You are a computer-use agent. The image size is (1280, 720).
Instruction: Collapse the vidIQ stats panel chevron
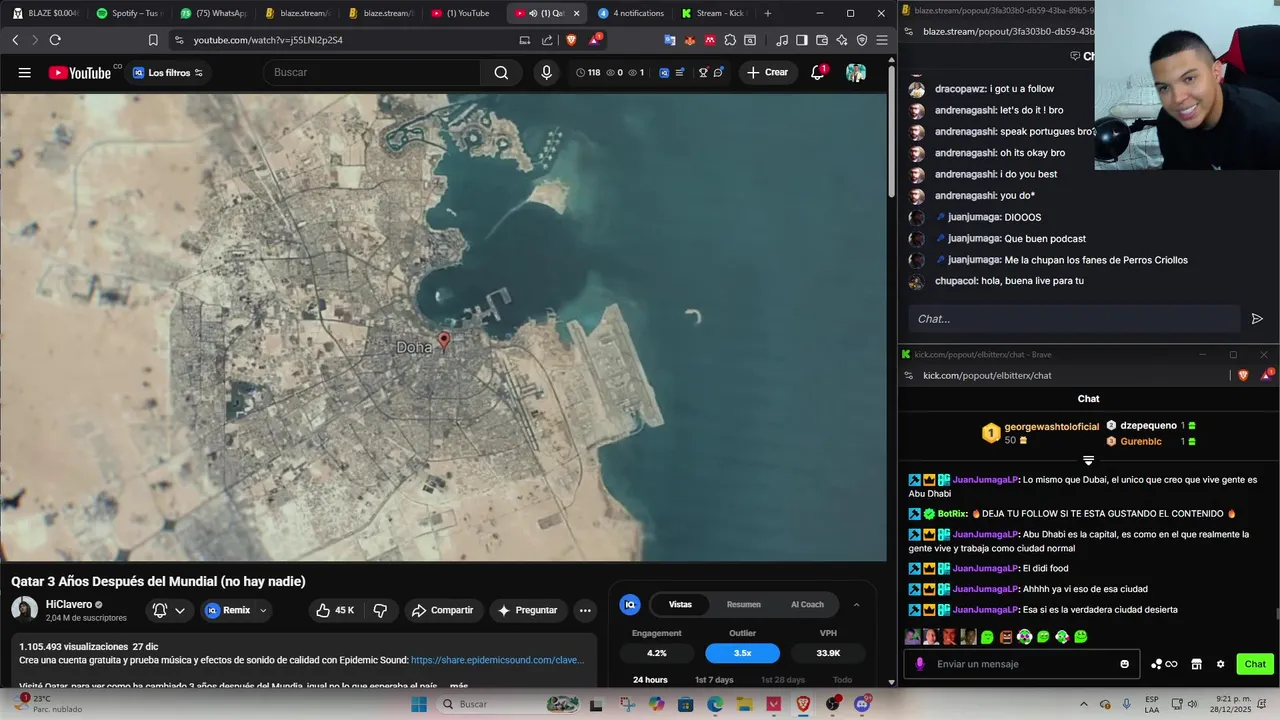[856, 604]
